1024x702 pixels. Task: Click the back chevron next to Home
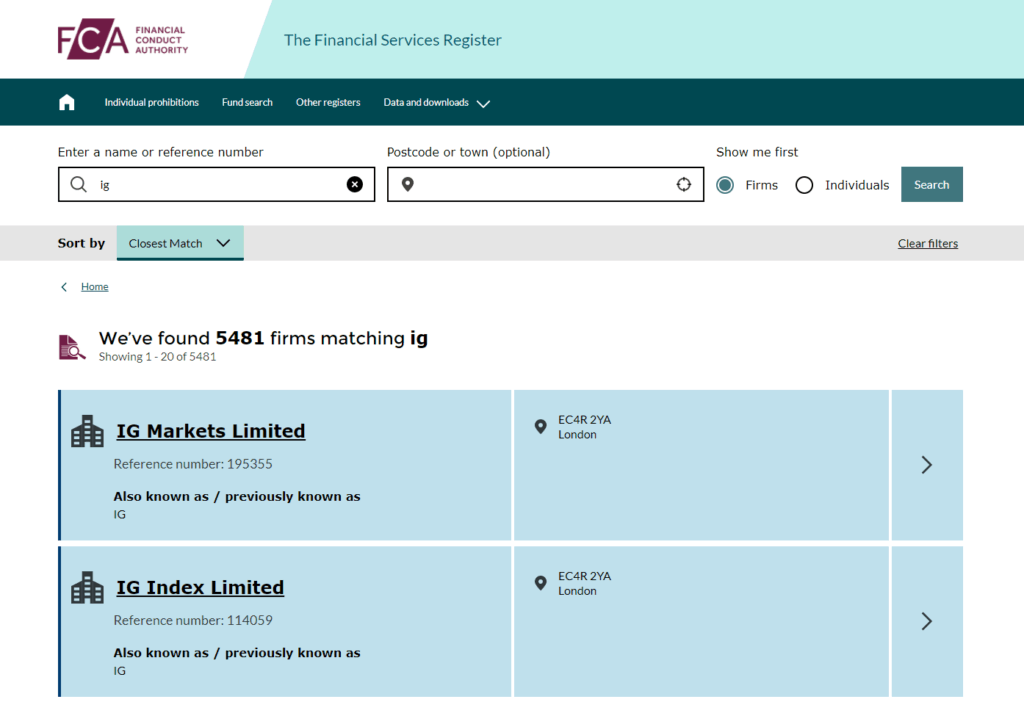tap(64, 287)
